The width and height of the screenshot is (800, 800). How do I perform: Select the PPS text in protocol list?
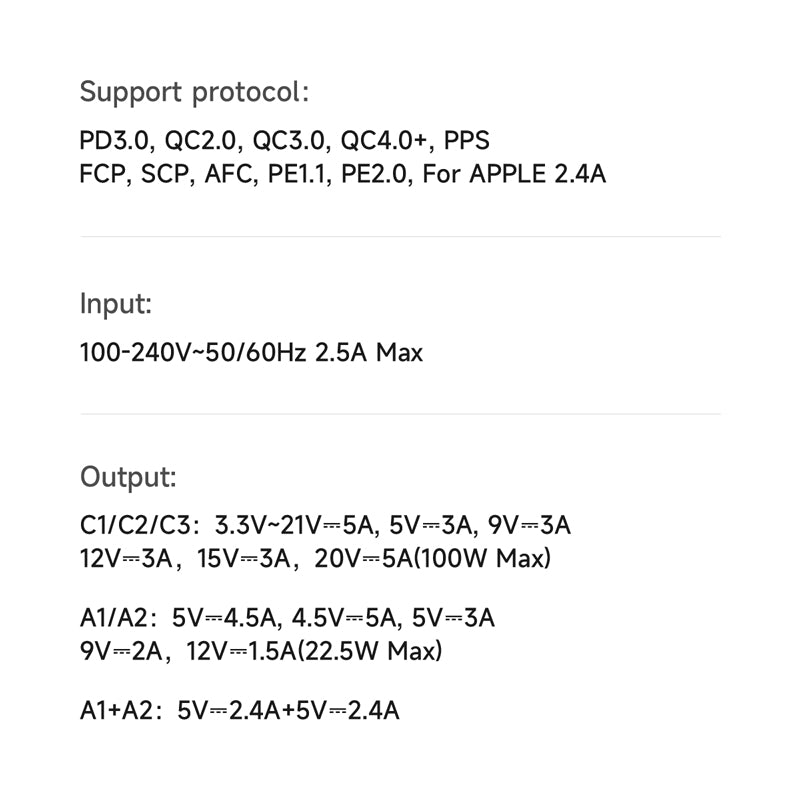click(466, 140)
